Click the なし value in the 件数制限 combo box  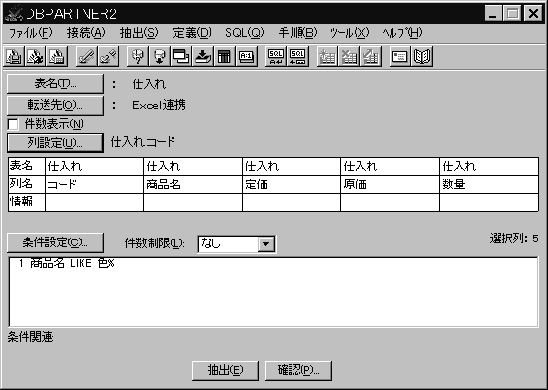coord(228,244)
